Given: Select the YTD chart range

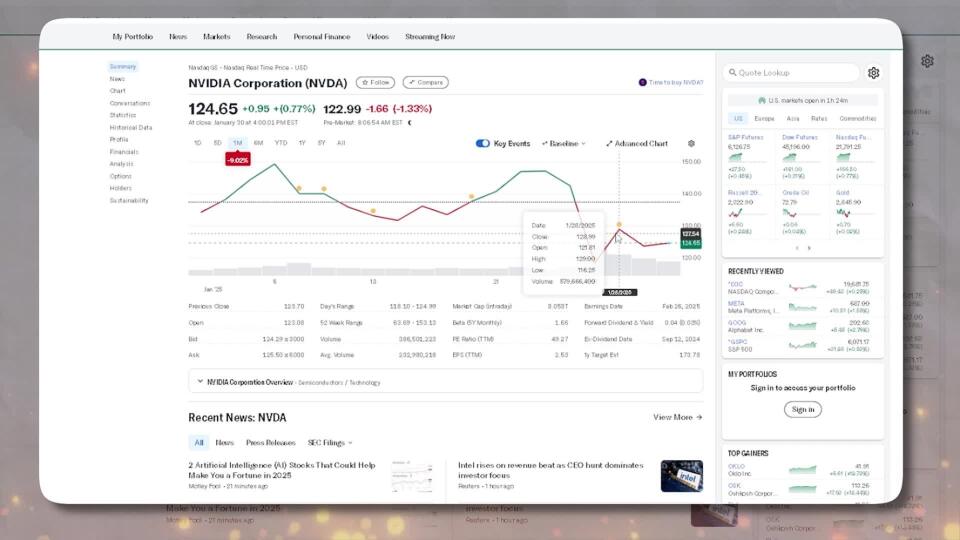Looking at the screenshot, I should [x=280, y=143].
